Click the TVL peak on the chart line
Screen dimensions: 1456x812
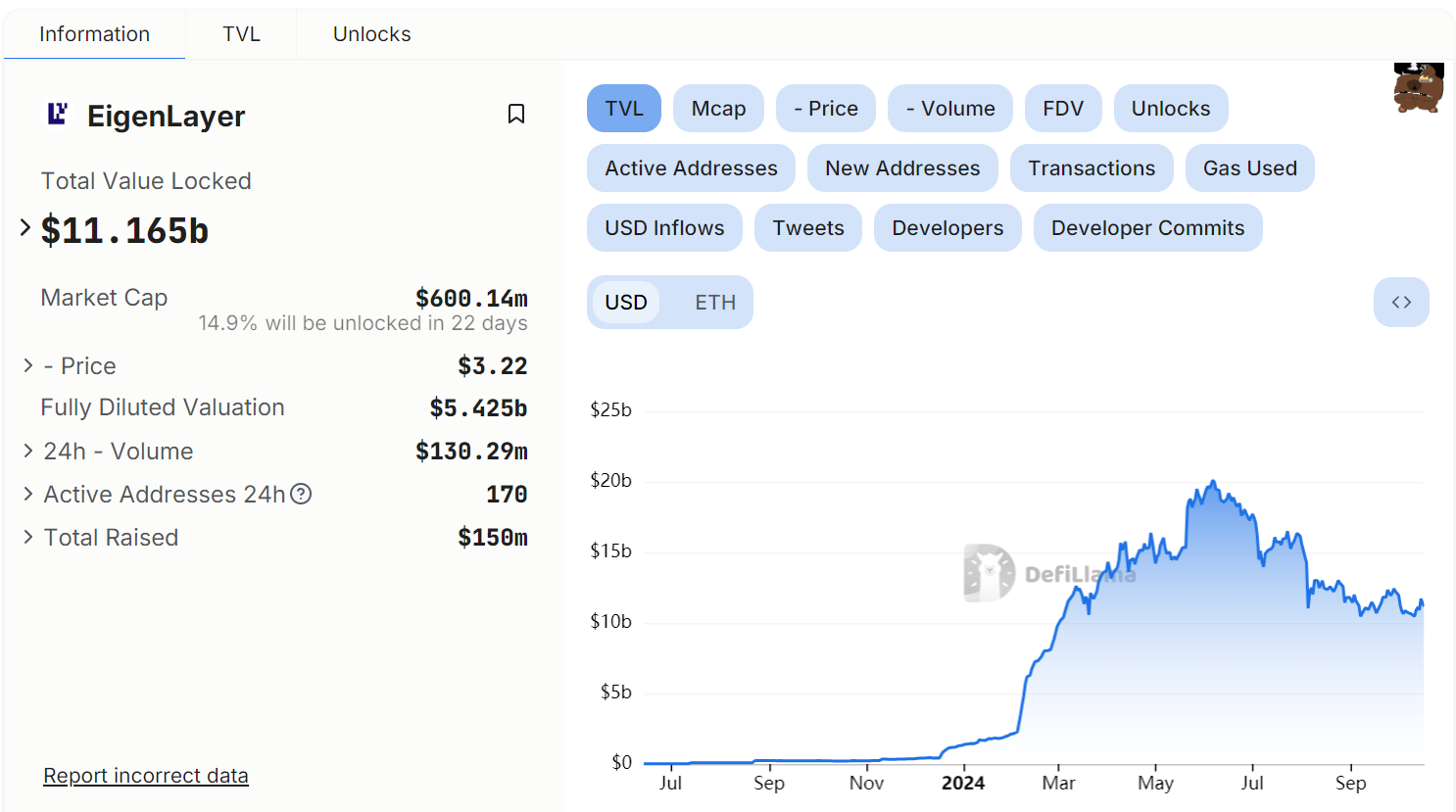tap(1213, 481)
